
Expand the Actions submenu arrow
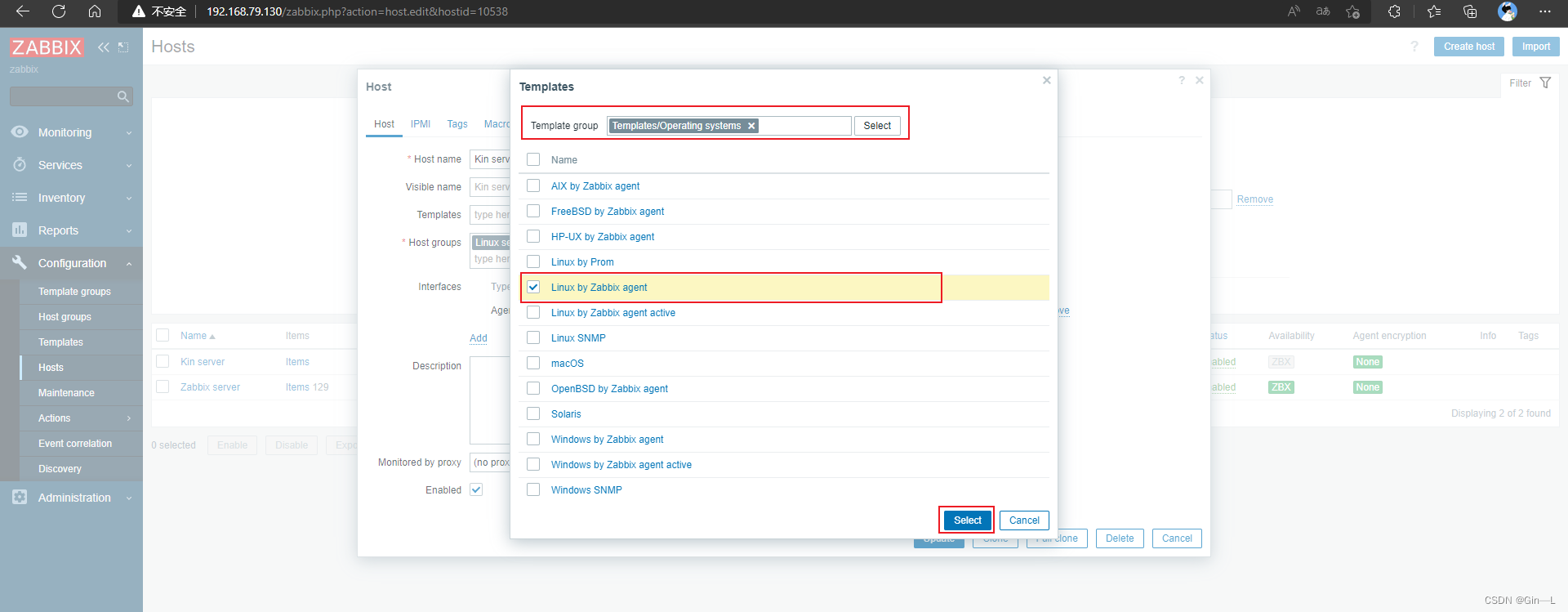tap(129, 418)
